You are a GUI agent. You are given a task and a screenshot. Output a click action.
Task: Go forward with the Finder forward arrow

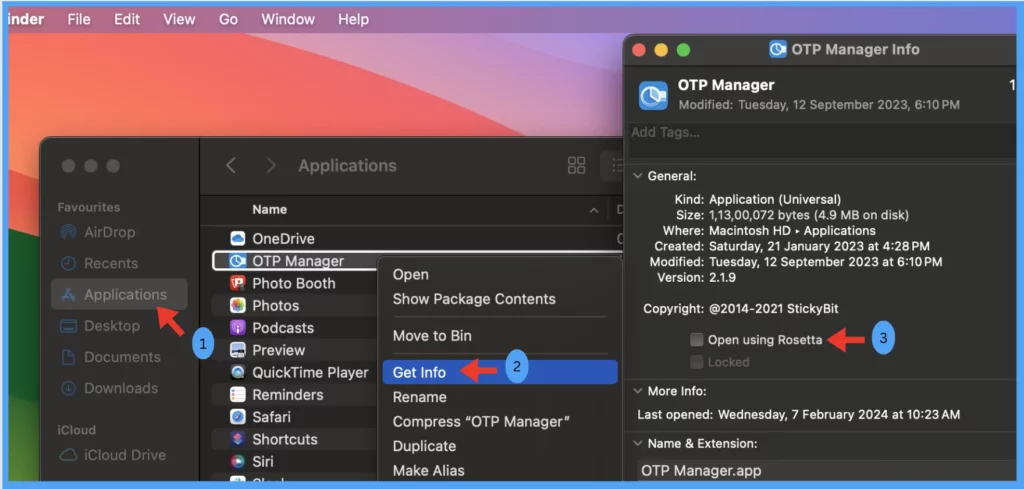(270, 166)
